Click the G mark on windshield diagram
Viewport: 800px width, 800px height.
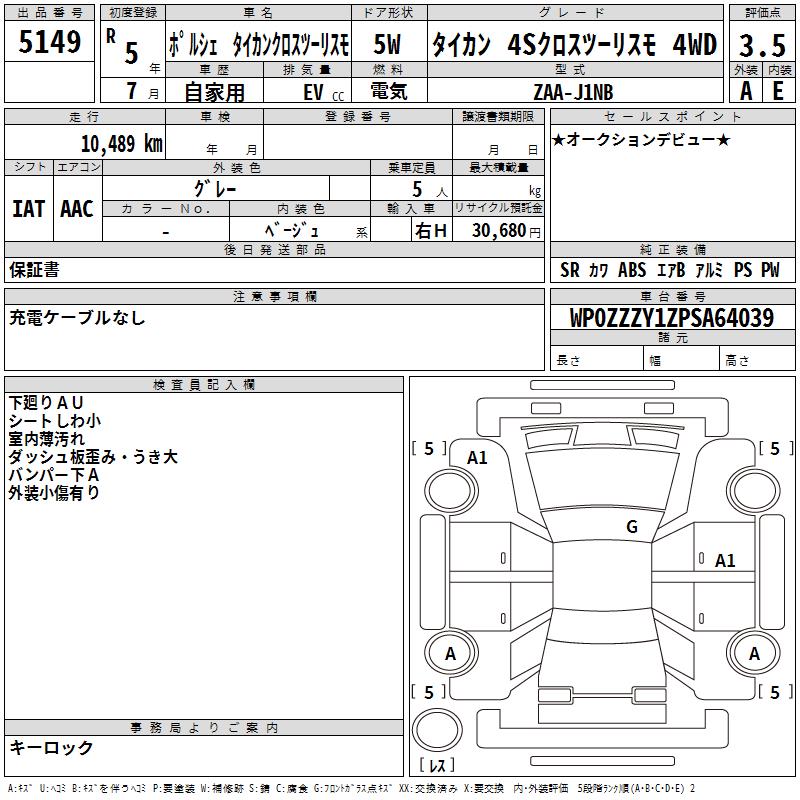[x=632, y=527]
